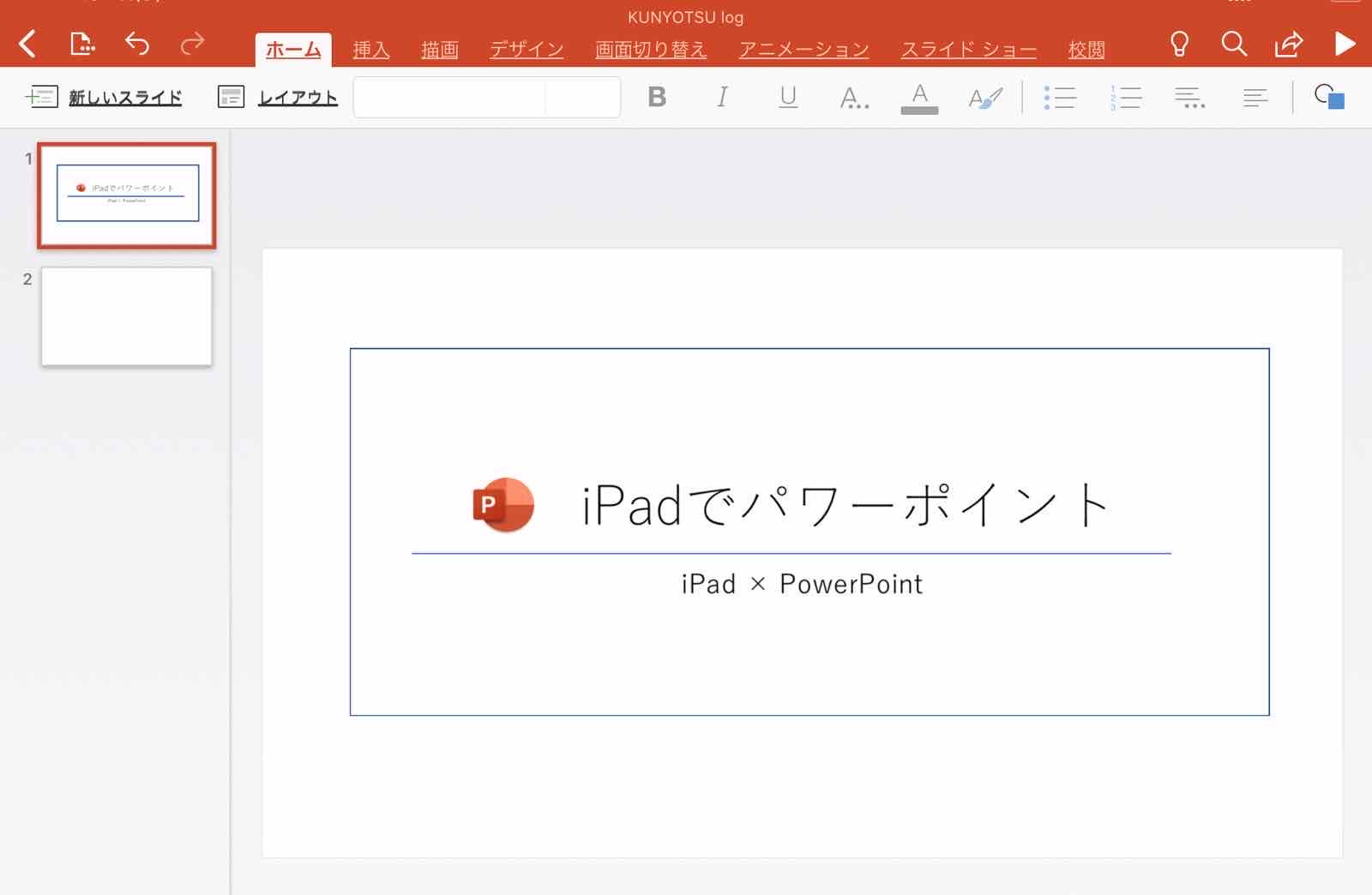Open search with magnifier icon

point(1234,44)
